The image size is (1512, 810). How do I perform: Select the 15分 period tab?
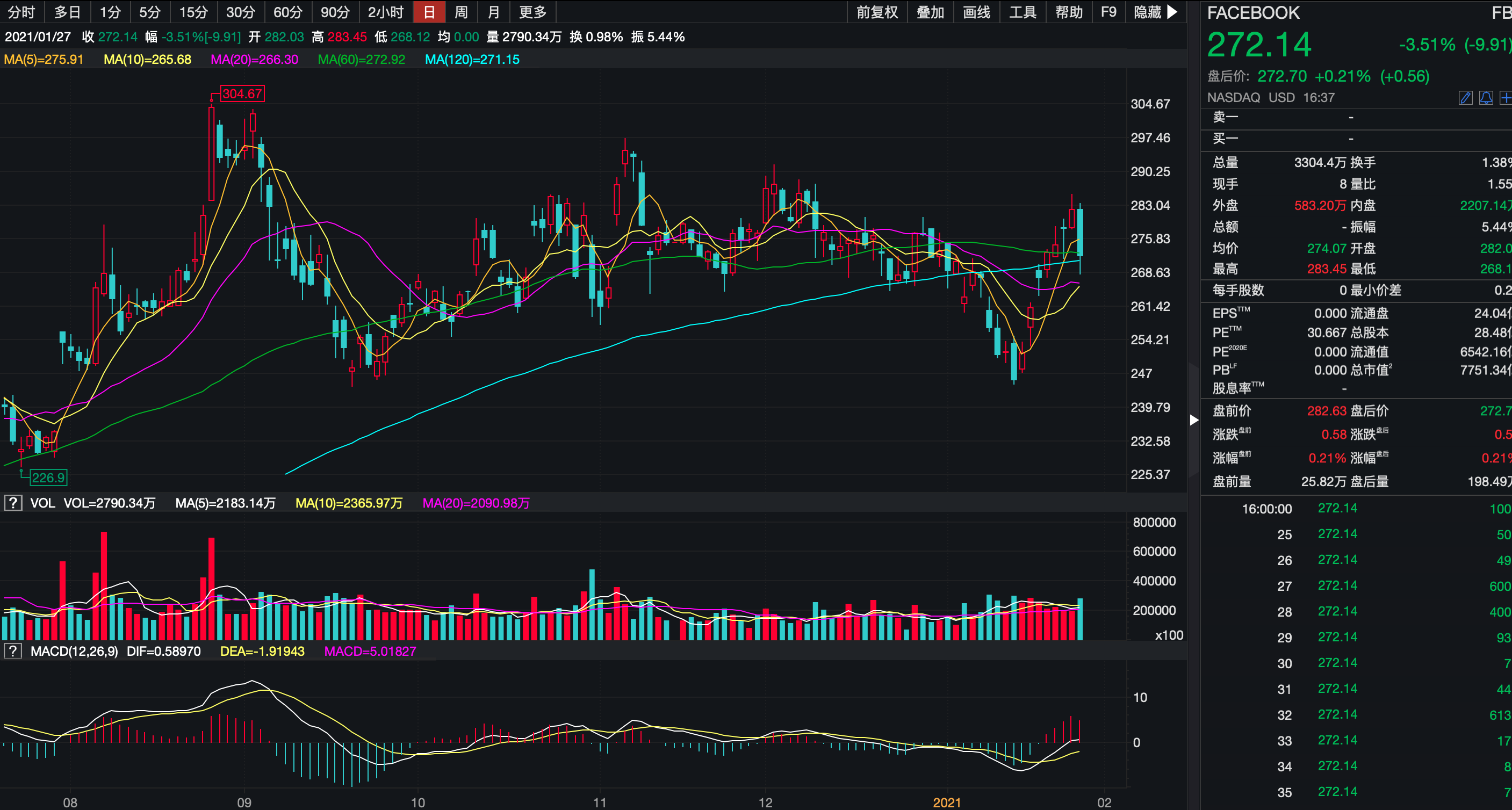point(193,12)
